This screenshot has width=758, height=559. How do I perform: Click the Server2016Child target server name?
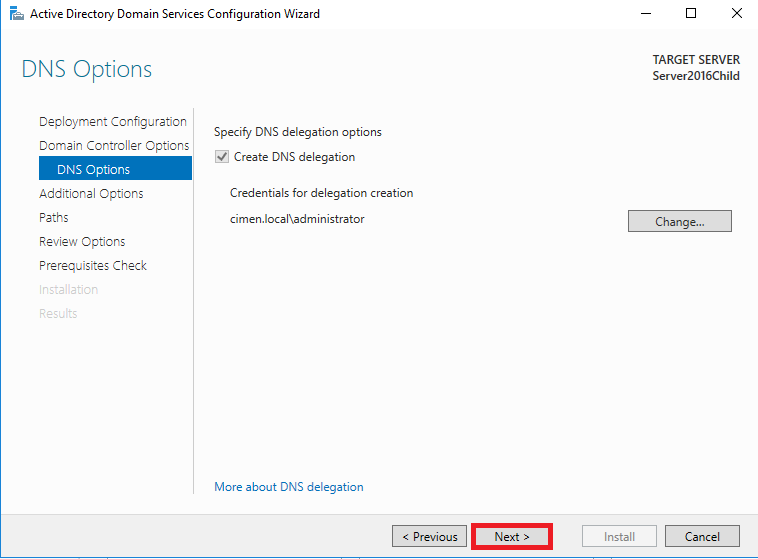click(696, 76)
